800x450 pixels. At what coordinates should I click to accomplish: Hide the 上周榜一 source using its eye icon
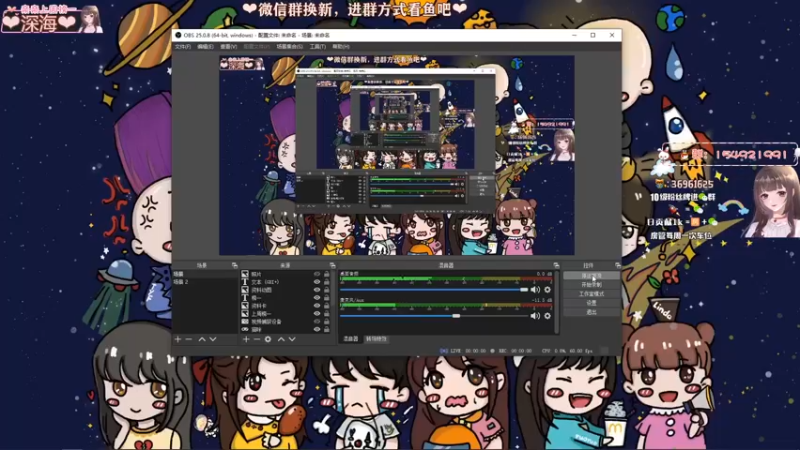point(317,314)
